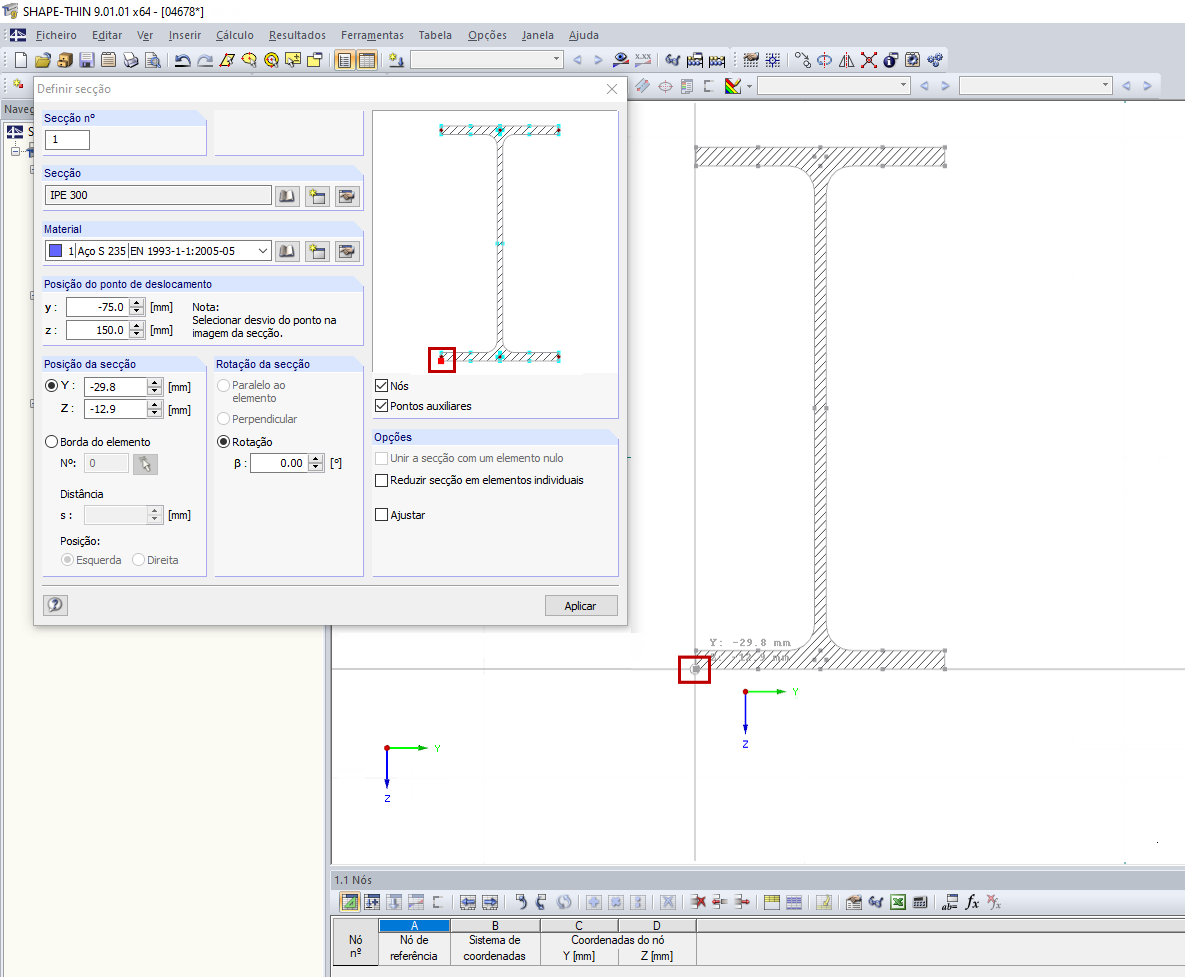Viewport: 1185px width, 977px height.
Task: Close the Definir secção dialog
Action: (612, 89)
